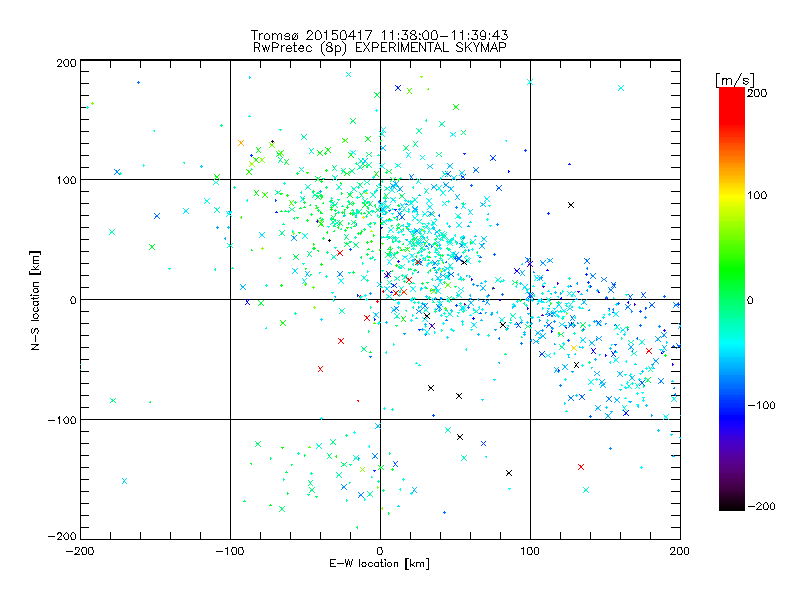Select the x-axis tick label "-200"
Screen dimensions: 800x600
coord(80,551)
